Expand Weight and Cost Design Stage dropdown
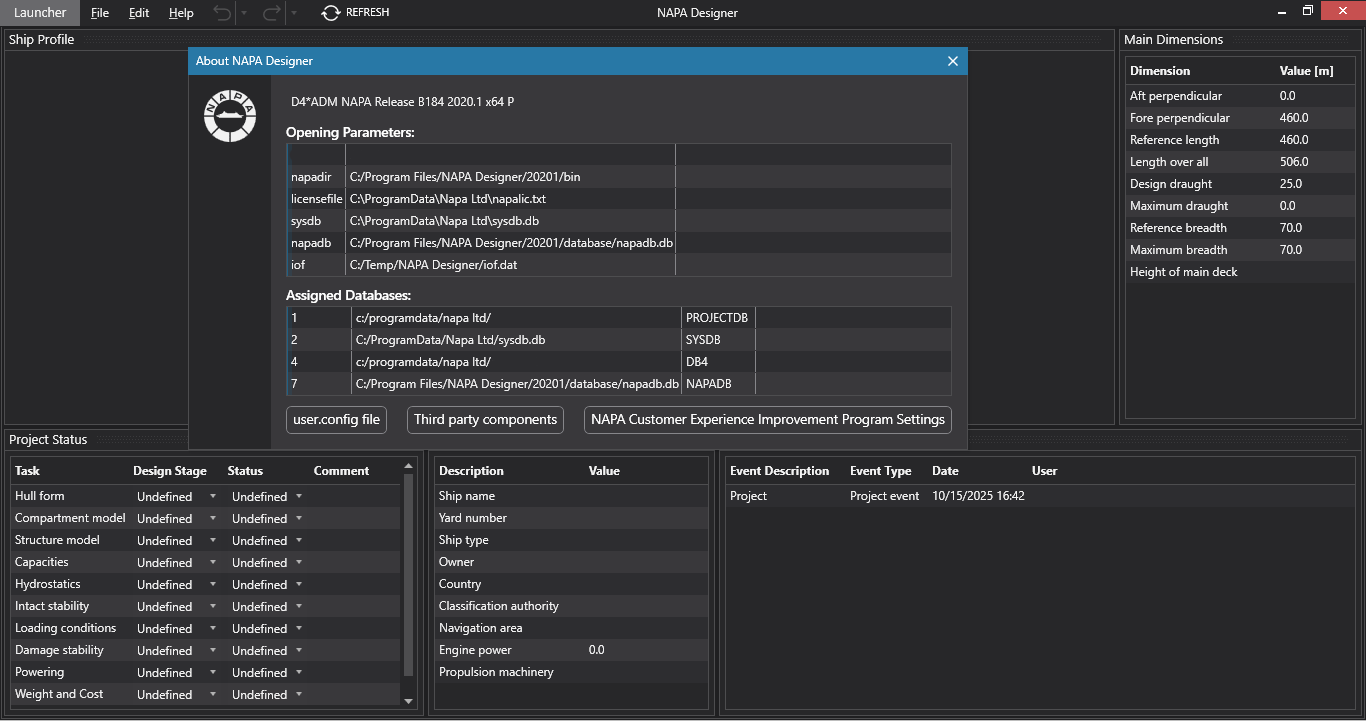The height and width of the screenshot is (721, 1366). tap(213, 695)
